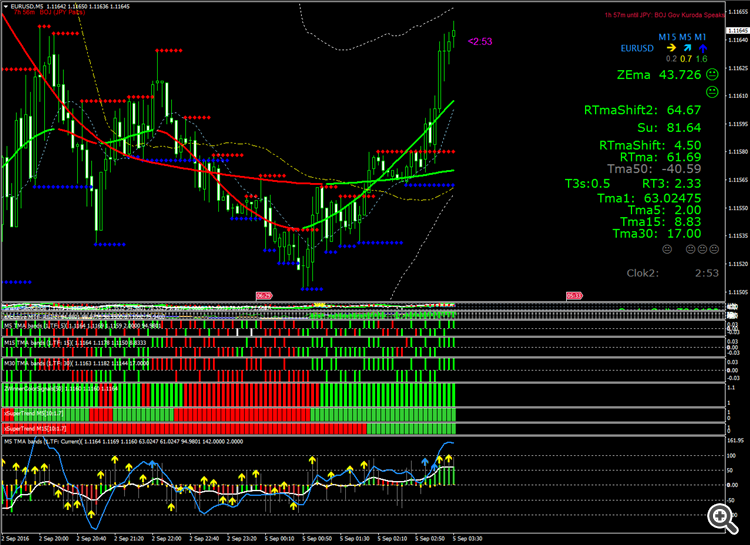Click the blue EURUSD symbol label

[x=637, y=48]
